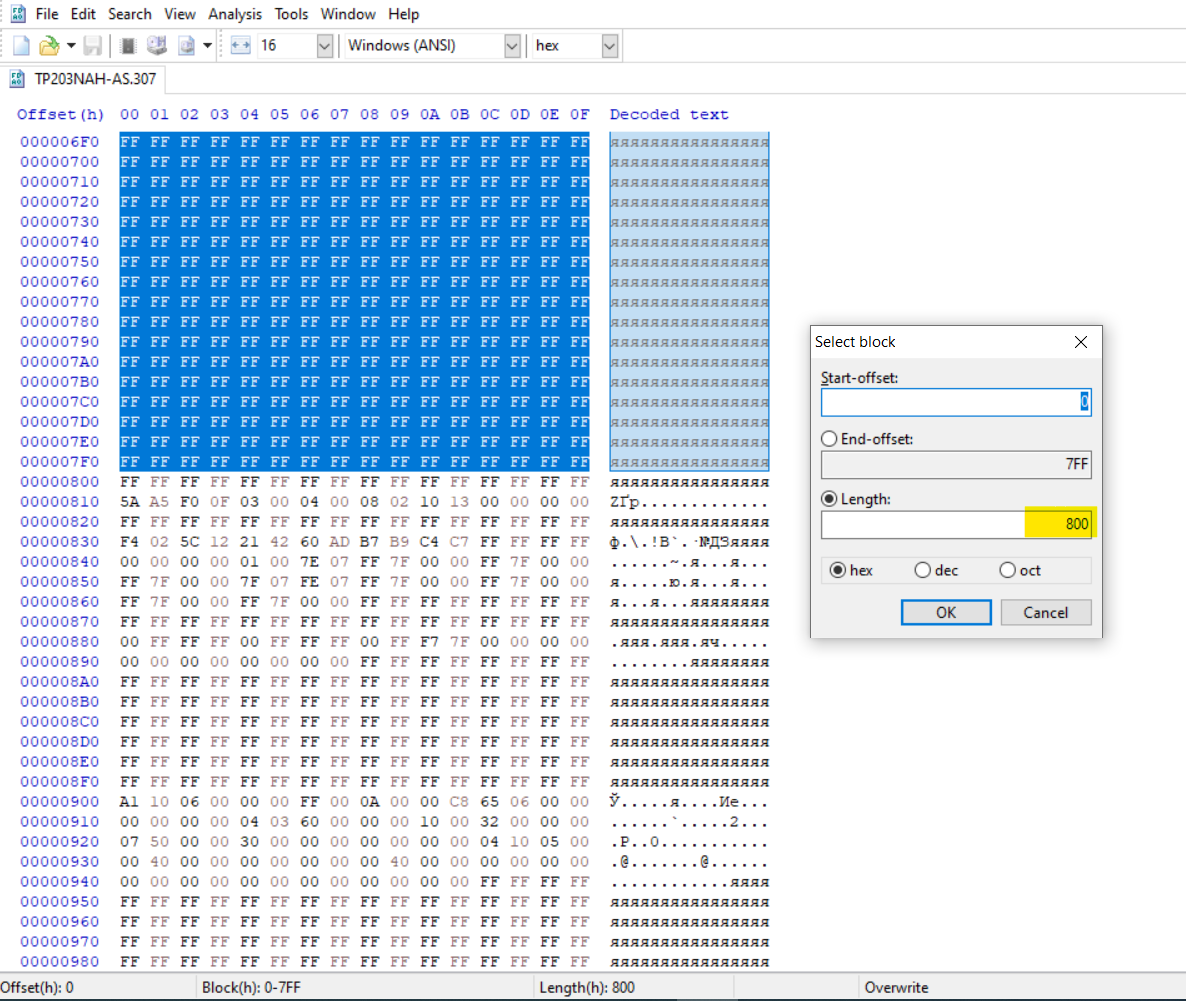Click the Open file folder icon
This screenshot has width=1186, height=1001.
(x=48, y=46)
